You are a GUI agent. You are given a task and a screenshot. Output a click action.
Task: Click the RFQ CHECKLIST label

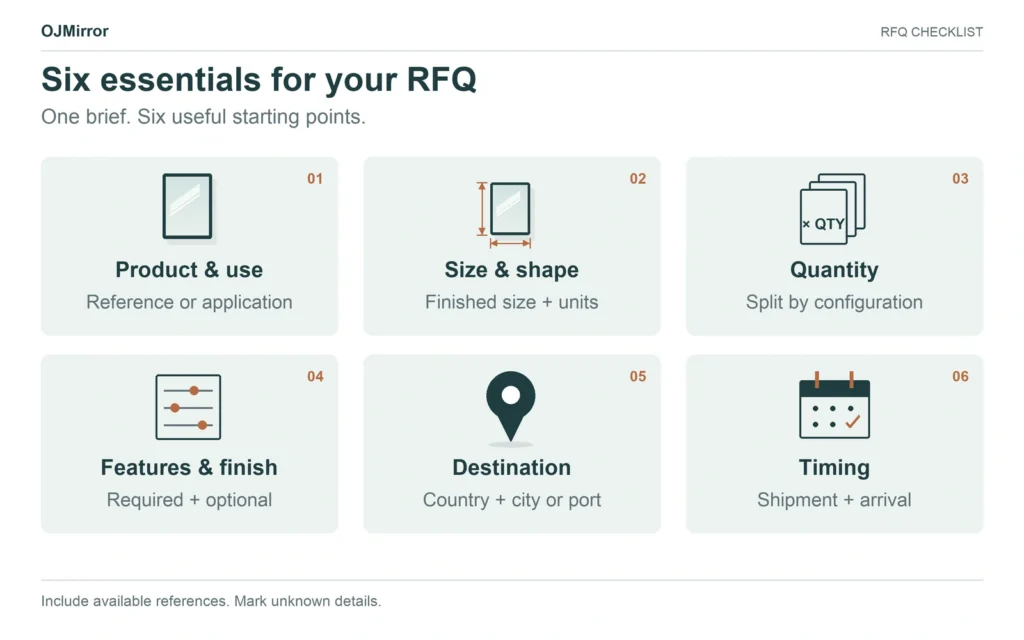[x=931, y=32]
